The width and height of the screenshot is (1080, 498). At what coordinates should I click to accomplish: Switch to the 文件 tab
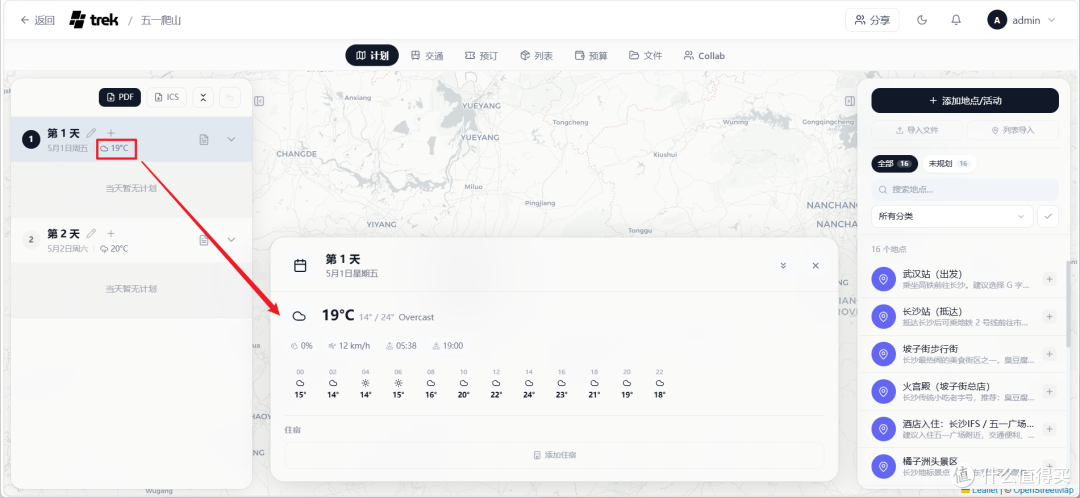(645, 56)
